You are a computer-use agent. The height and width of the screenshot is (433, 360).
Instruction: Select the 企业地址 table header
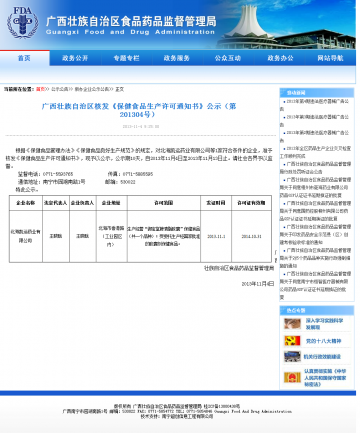(x=111, y=203)
